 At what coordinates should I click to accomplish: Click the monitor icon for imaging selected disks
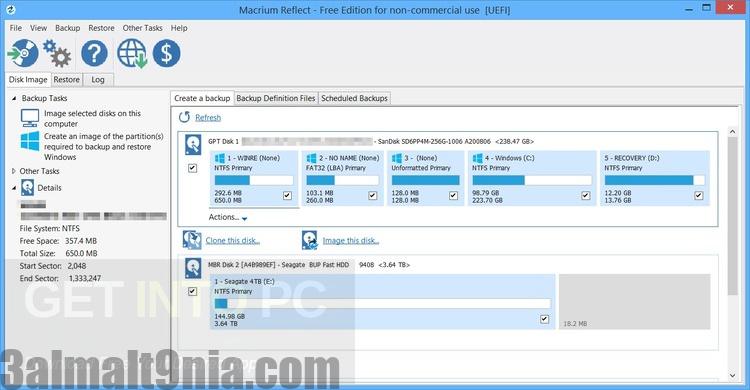(30, 117)
